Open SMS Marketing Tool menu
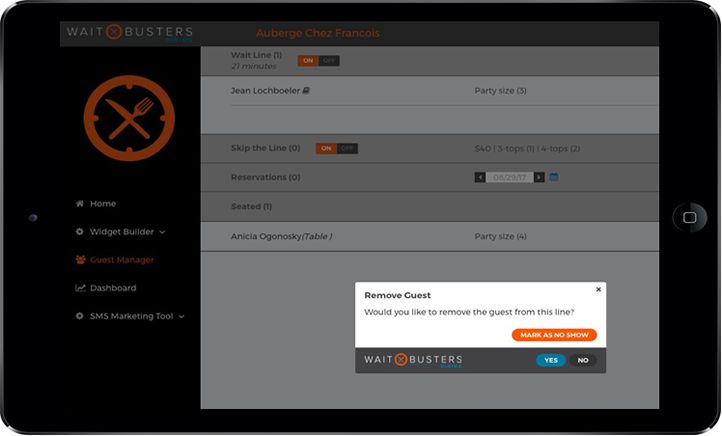The image size is (722, 436). (x=130, y=316)
